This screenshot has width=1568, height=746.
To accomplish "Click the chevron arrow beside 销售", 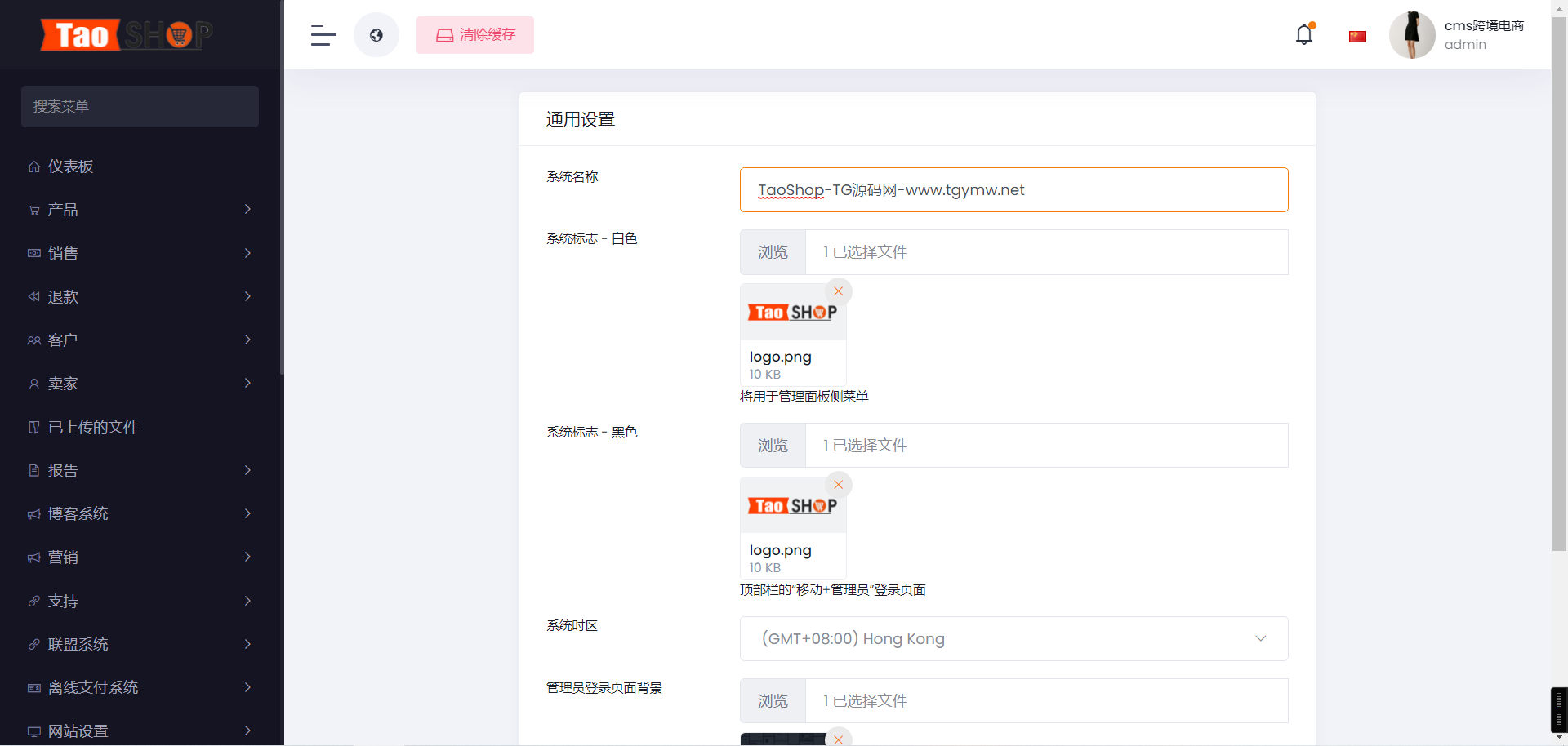I will tap(247, 253).
